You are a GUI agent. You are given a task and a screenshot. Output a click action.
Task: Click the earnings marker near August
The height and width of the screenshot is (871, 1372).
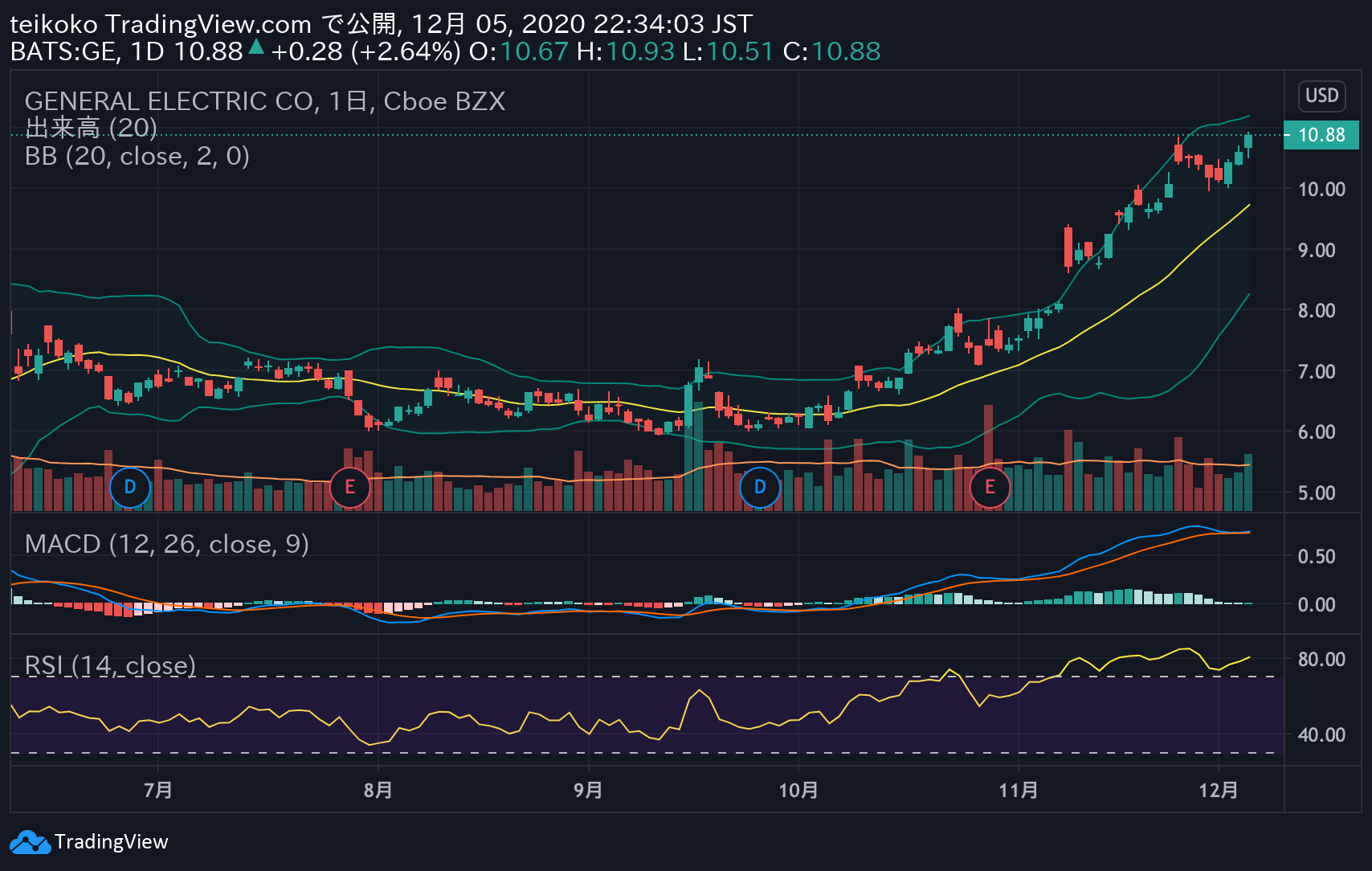(x=349, y=487)
